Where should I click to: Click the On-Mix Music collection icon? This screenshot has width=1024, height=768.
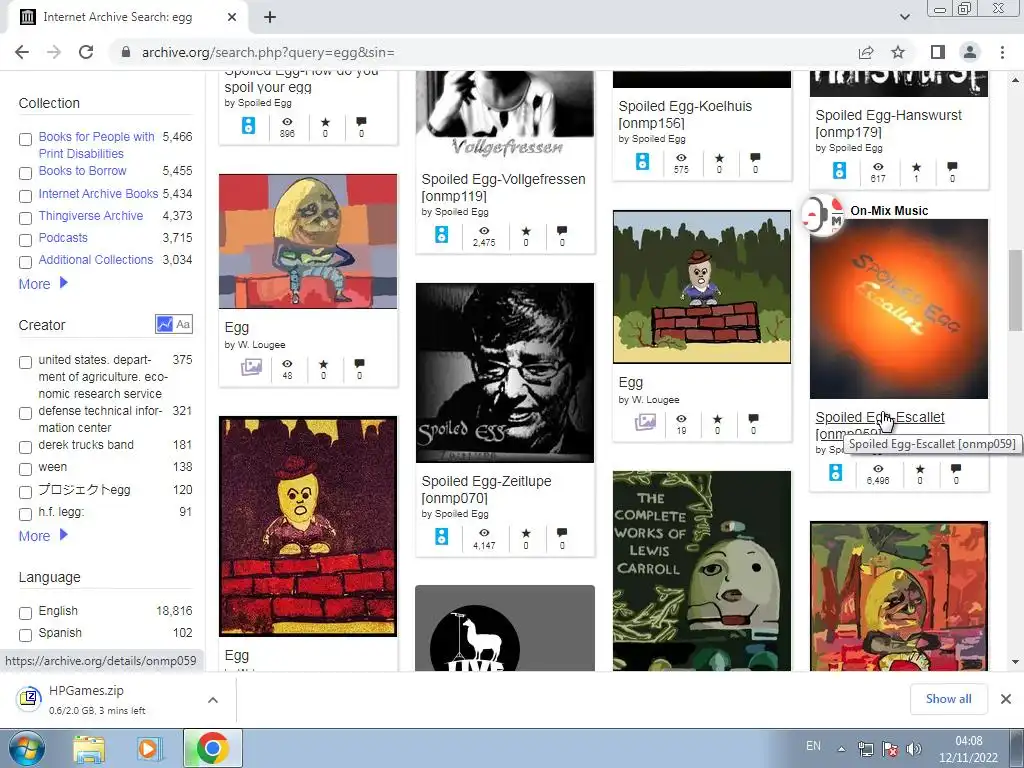(x=822, y=215)
